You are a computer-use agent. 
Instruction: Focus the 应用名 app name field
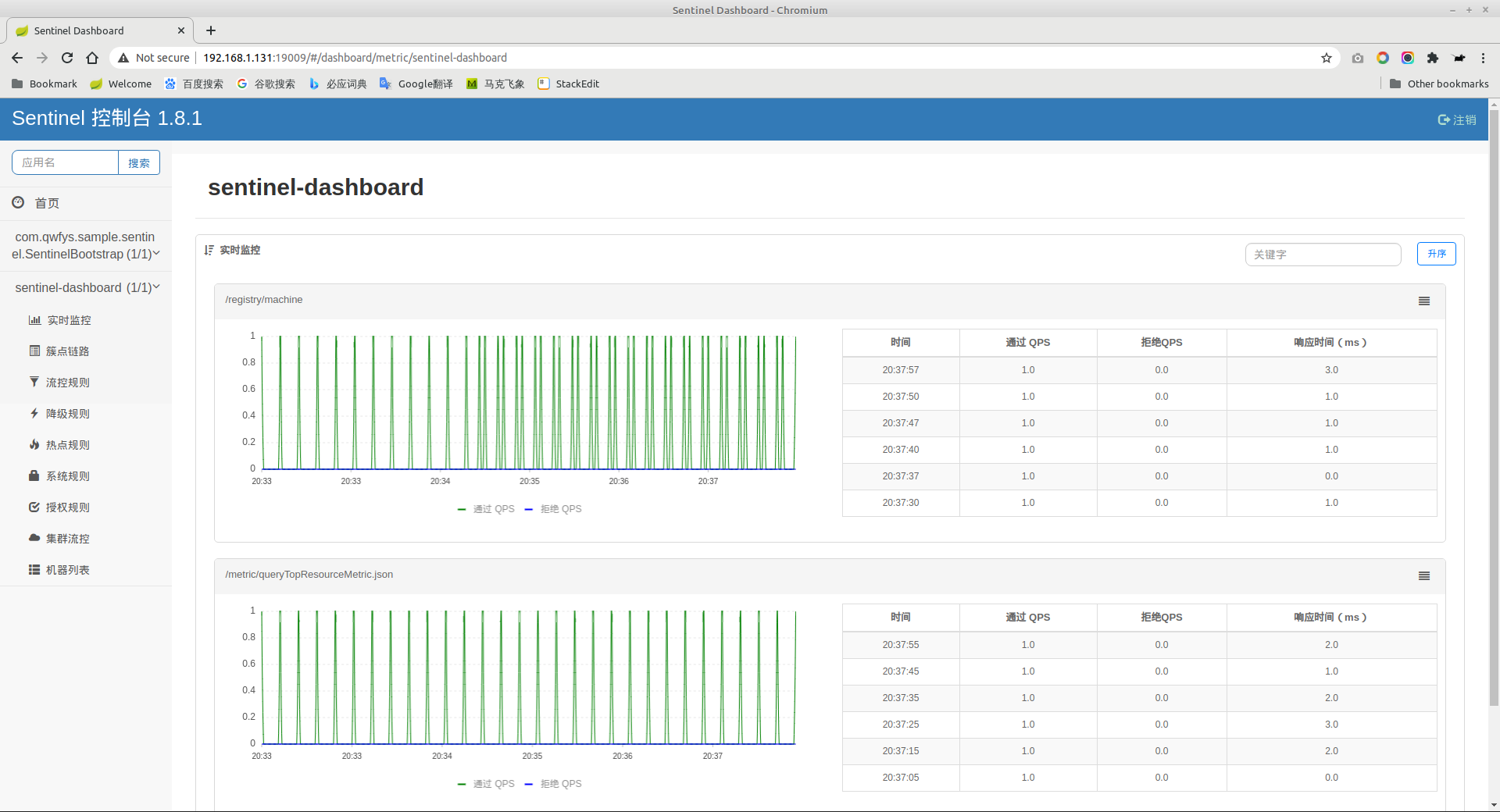pyautogui.click(x=65, y=162)
